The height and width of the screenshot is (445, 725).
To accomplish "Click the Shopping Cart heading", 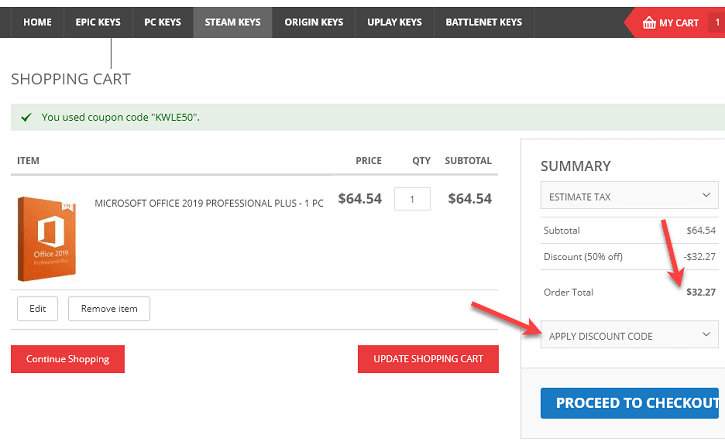I will 71,79.
